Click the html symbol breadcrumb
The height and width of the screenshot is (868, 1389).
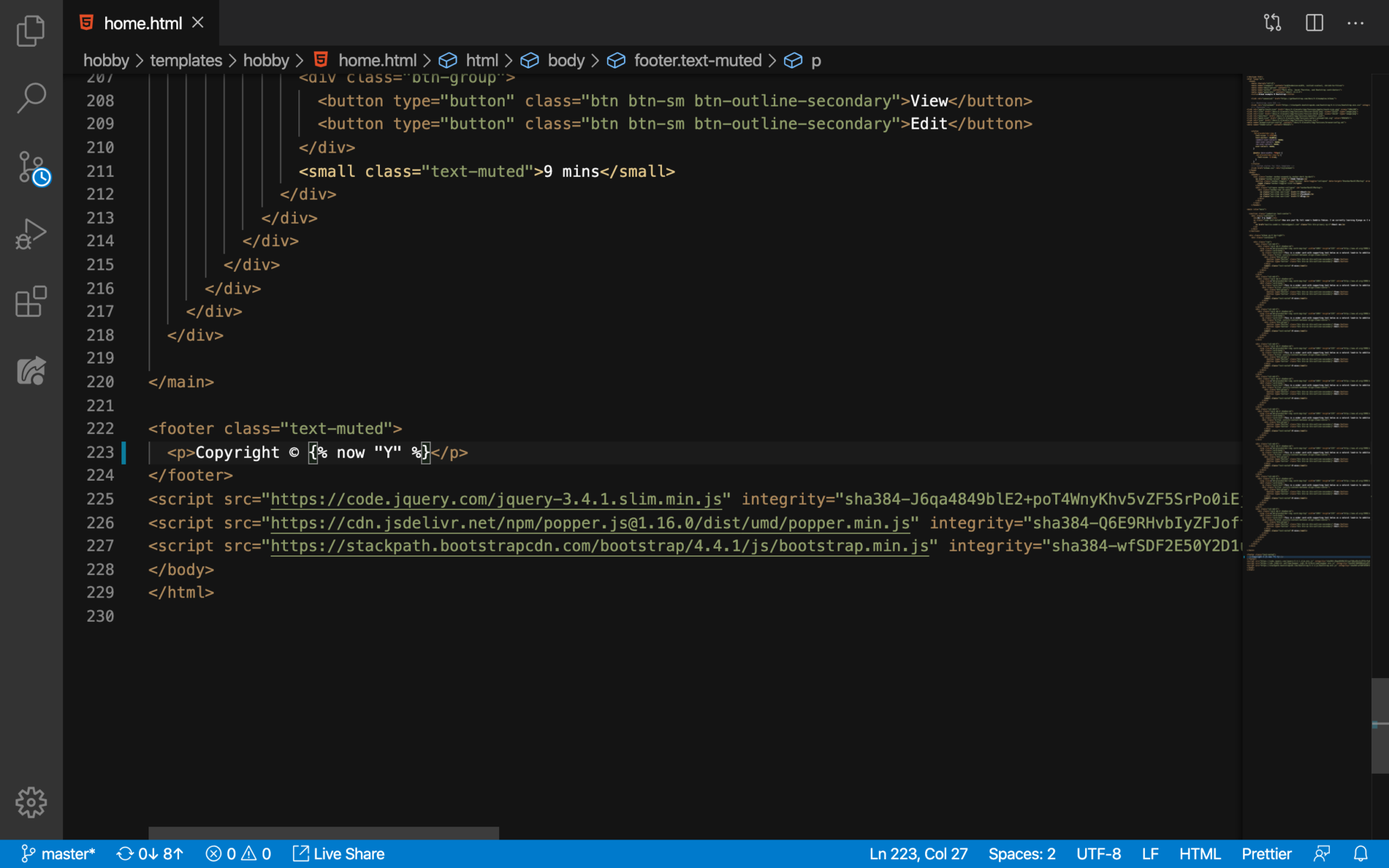click(469, 60)
